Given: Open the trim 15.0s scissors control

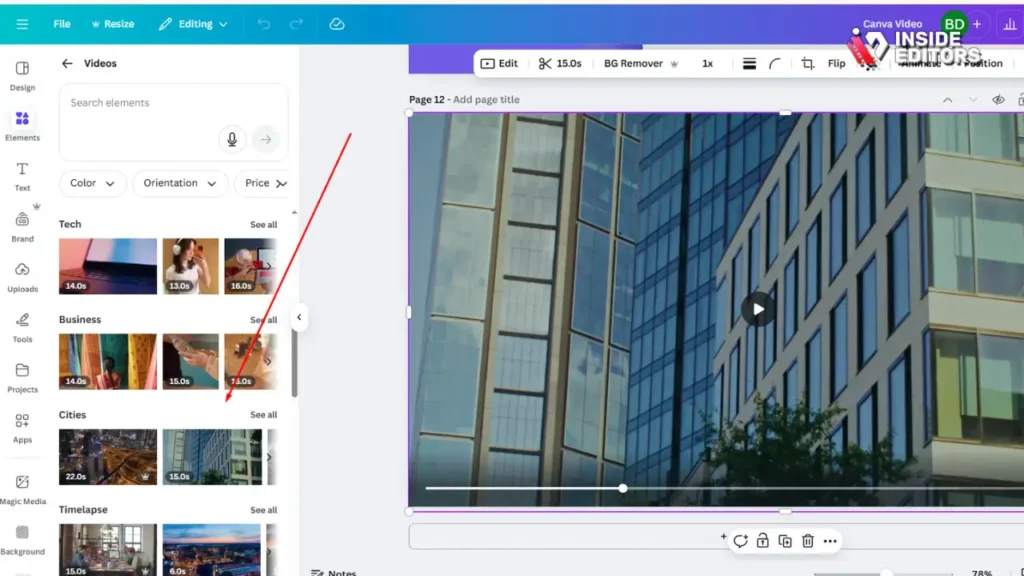Looking at the screenshot, I should pos(560,63).
